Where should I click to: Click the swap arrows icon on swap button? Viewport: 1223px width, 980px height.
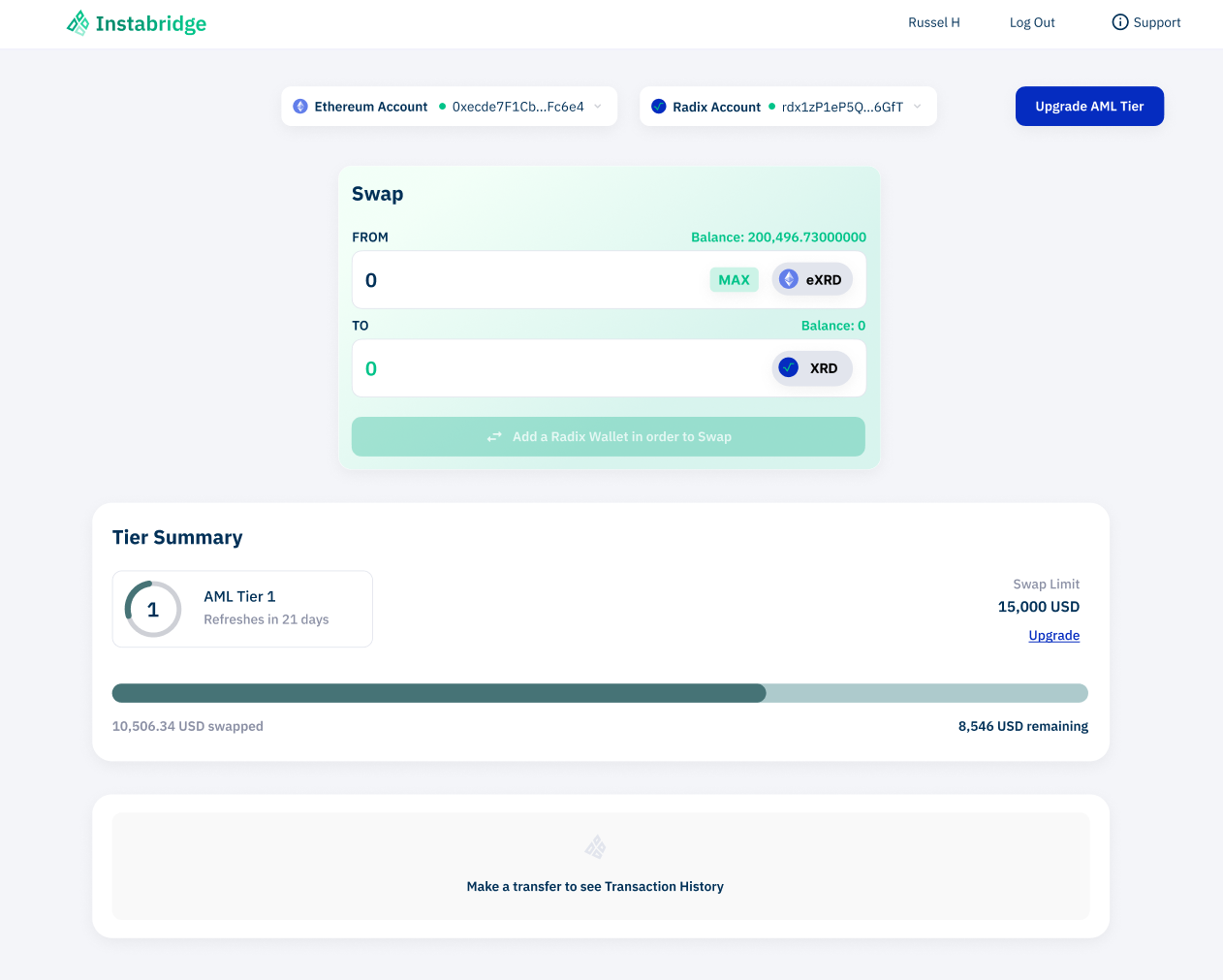click(x=494, y=437)
